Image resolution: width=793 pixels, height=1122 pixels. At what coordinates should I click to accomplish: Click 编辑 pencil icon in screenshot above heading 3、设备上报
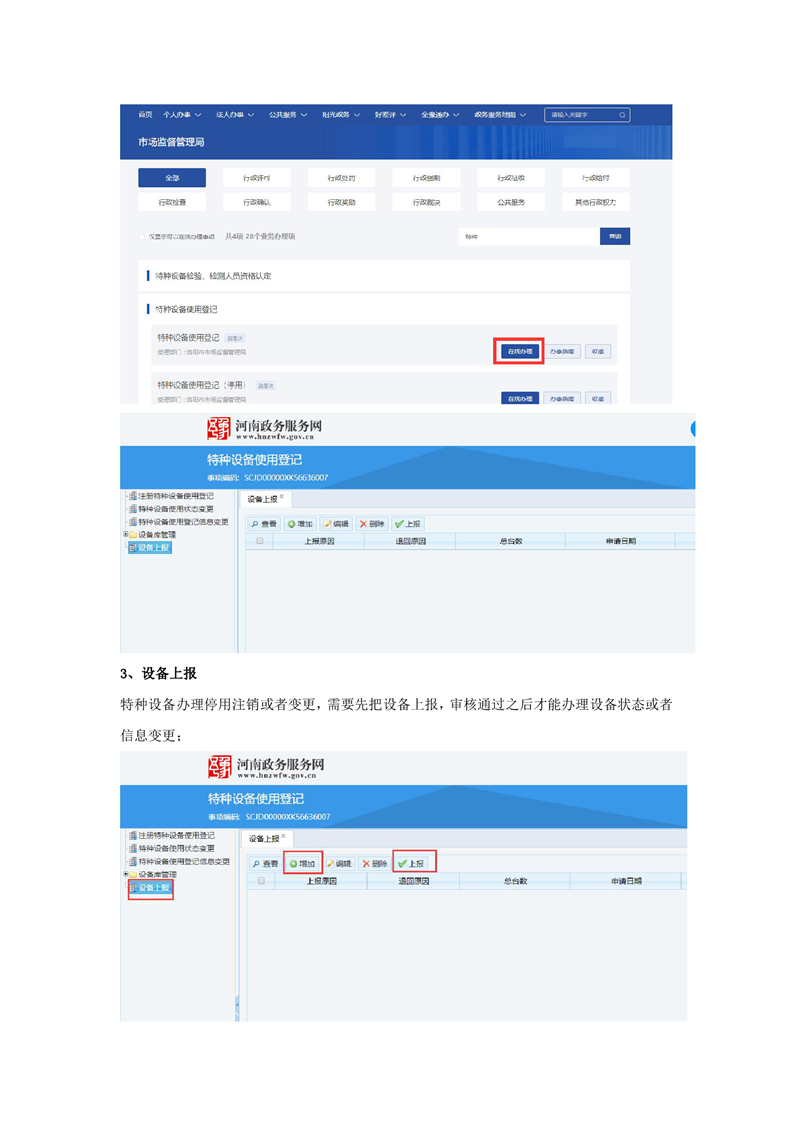coord(328,524)
